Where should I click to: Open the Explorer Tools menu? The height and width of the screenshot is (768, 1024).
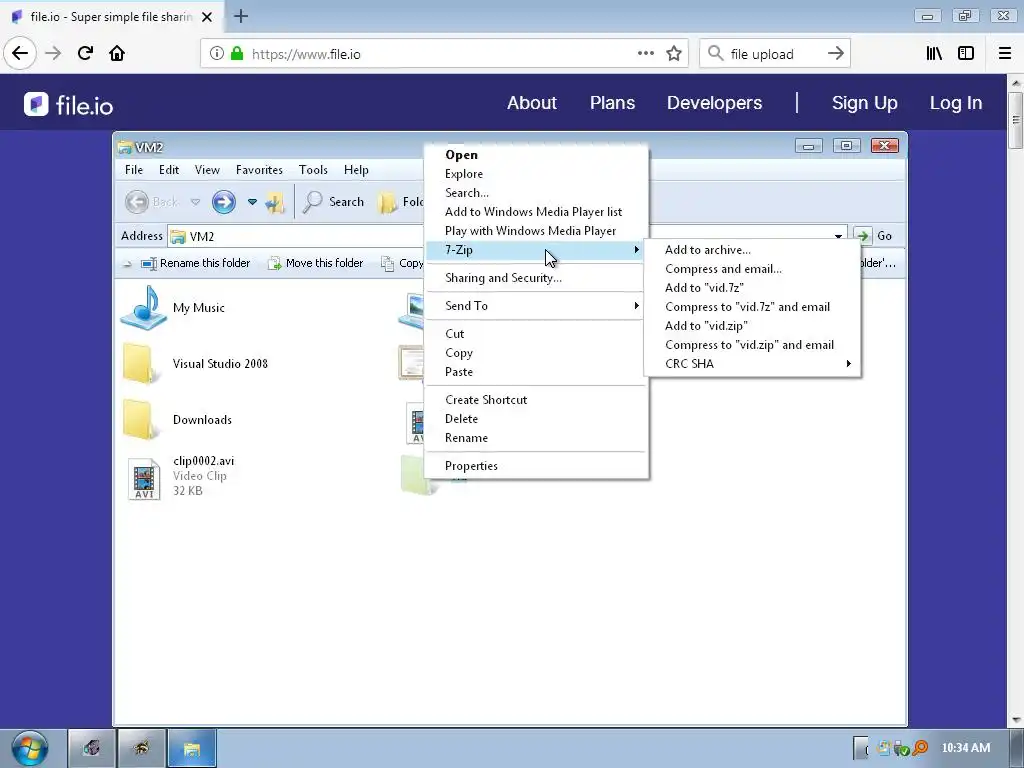click(x=313, y=170)
